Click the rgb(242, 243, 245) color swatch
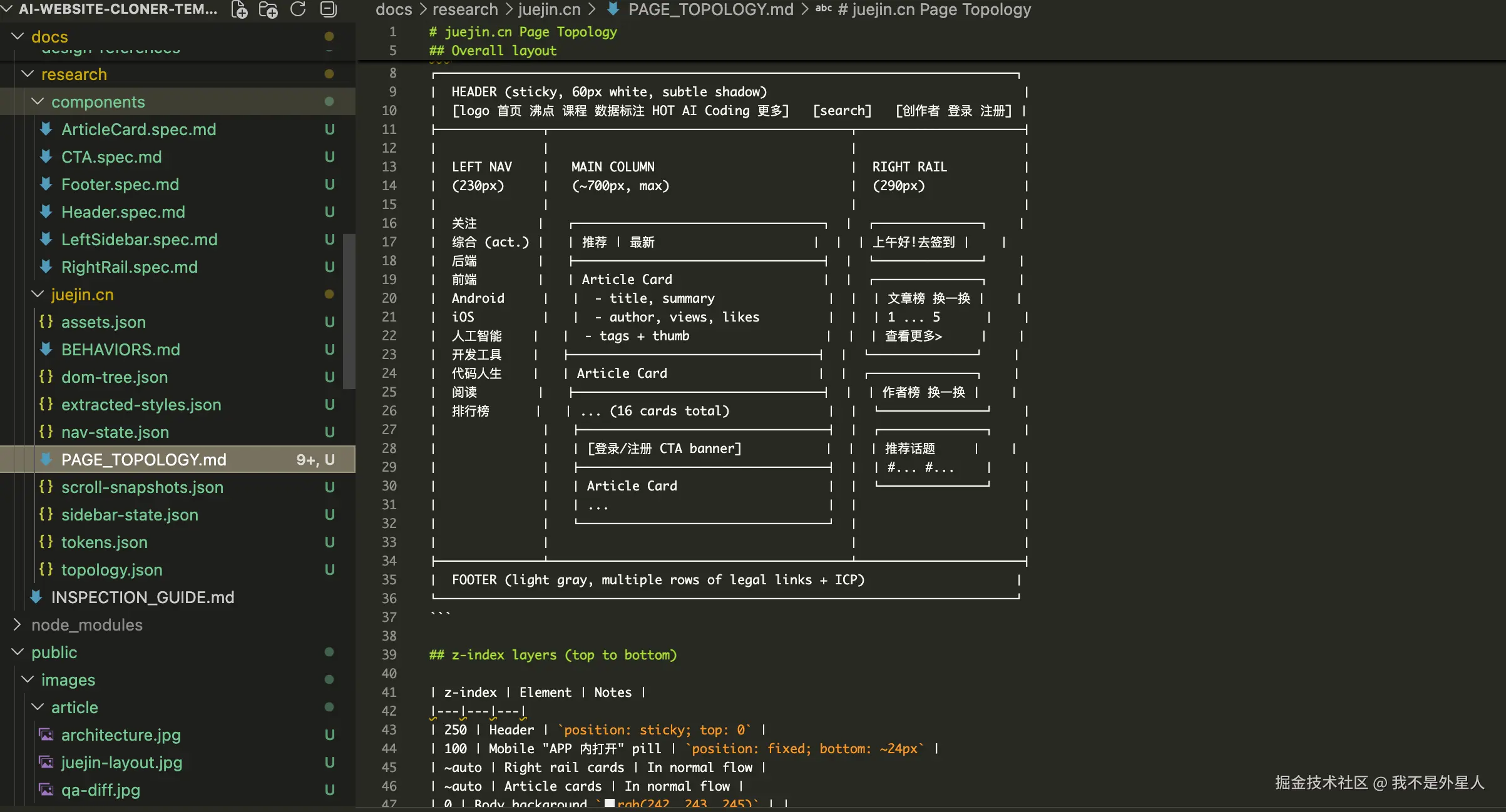 point(609,803)
